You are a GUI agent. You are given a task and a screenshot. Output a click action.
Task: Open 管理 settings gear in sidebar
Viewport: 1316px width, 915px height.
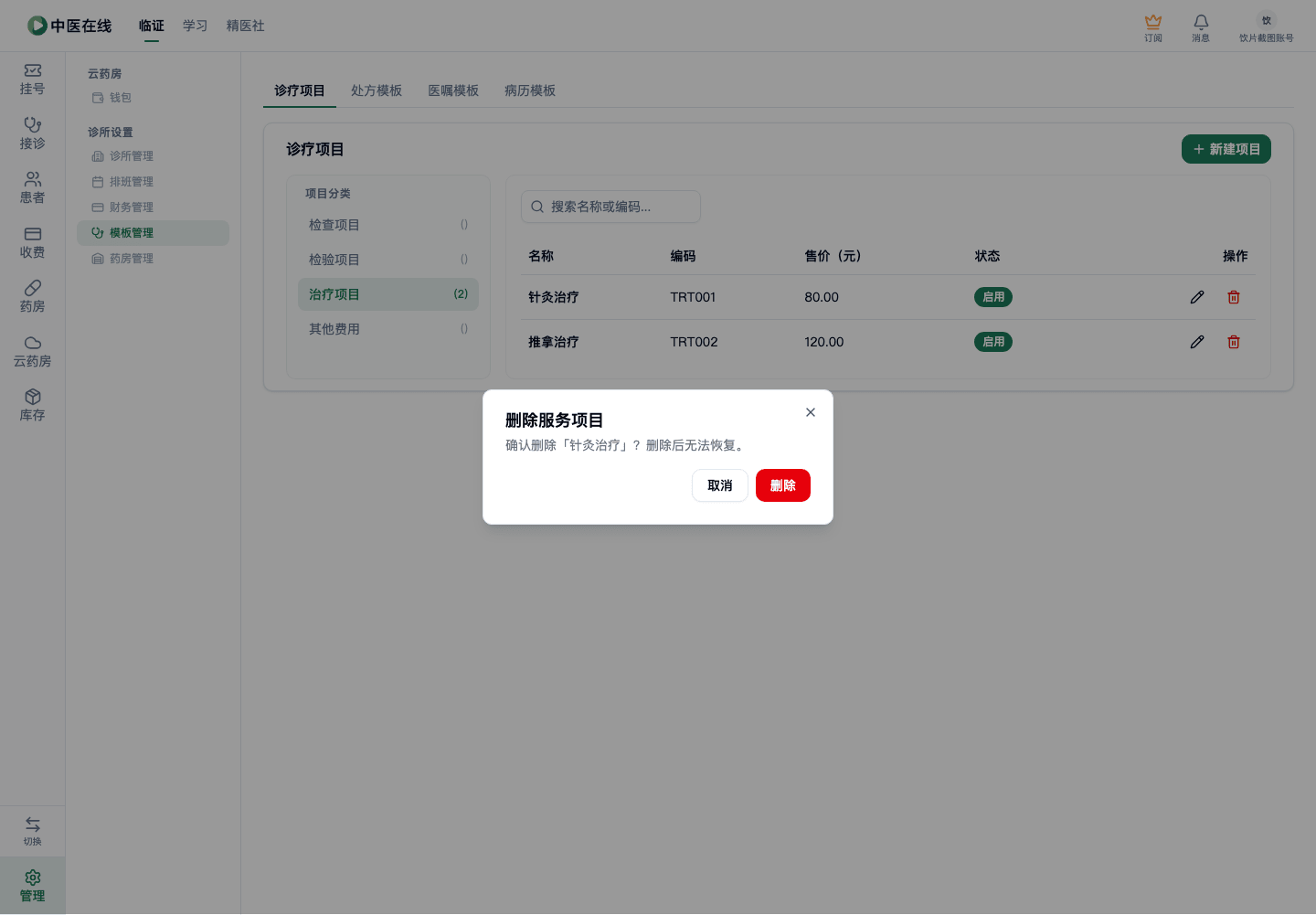[33, 886]
